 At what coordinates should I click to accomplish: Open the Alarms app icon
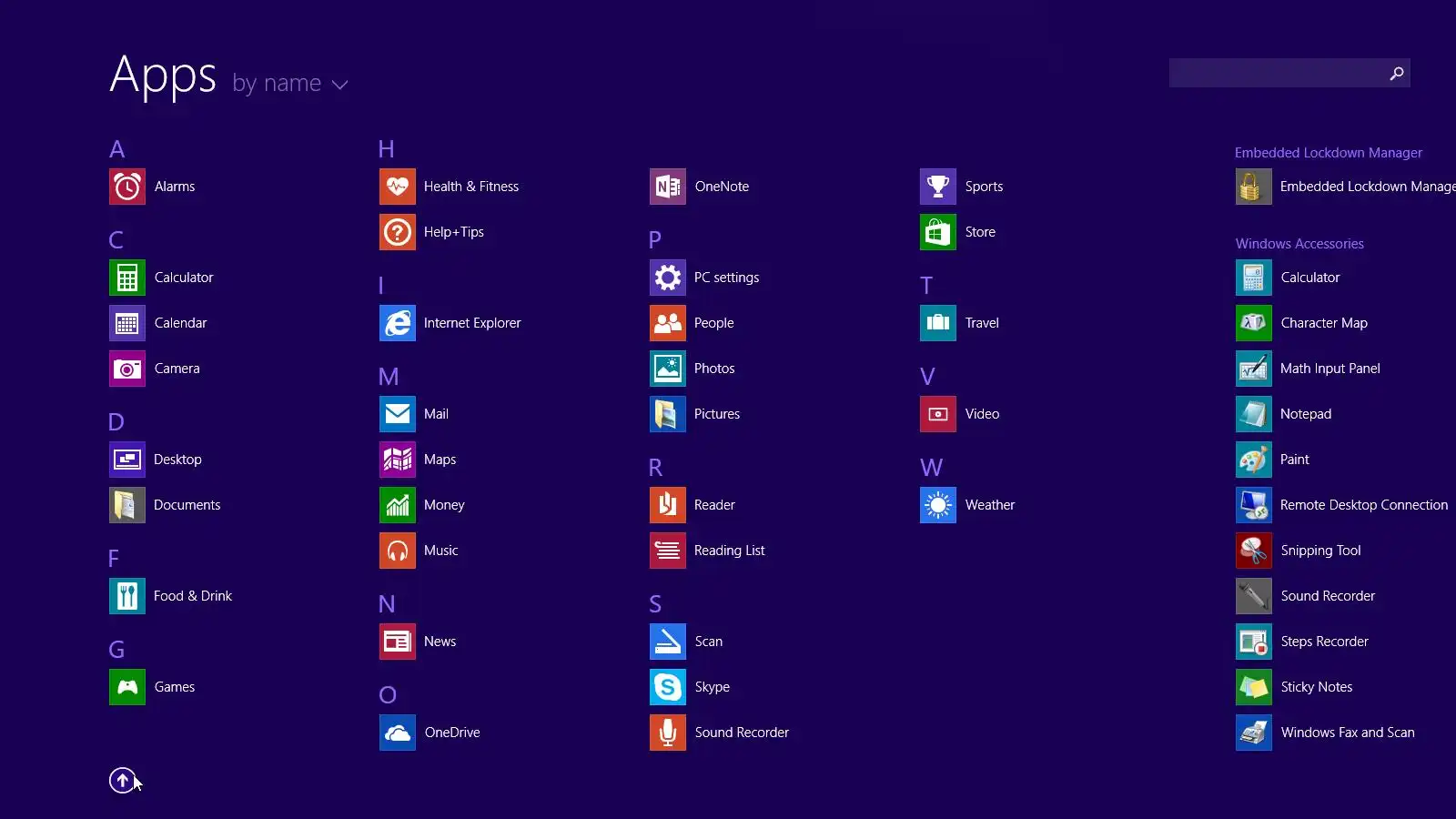click(x=127, y=187)
